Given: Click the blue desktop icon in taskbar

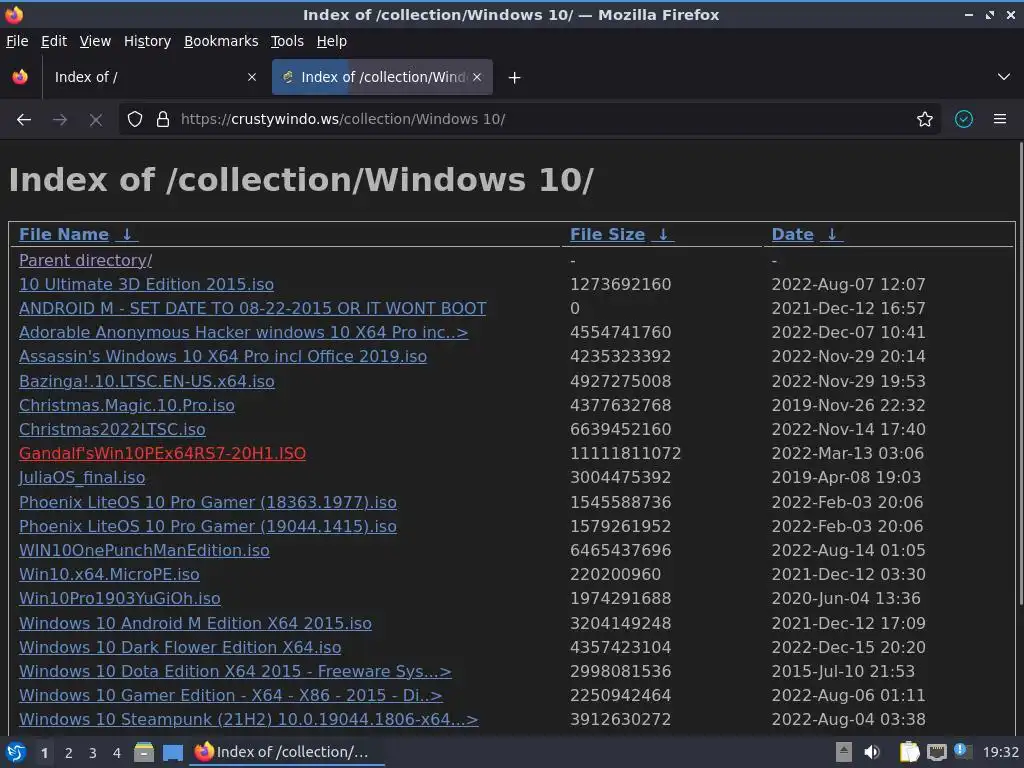Looking at the screenshot, I should pyautogui.click(x=173, y=753).
